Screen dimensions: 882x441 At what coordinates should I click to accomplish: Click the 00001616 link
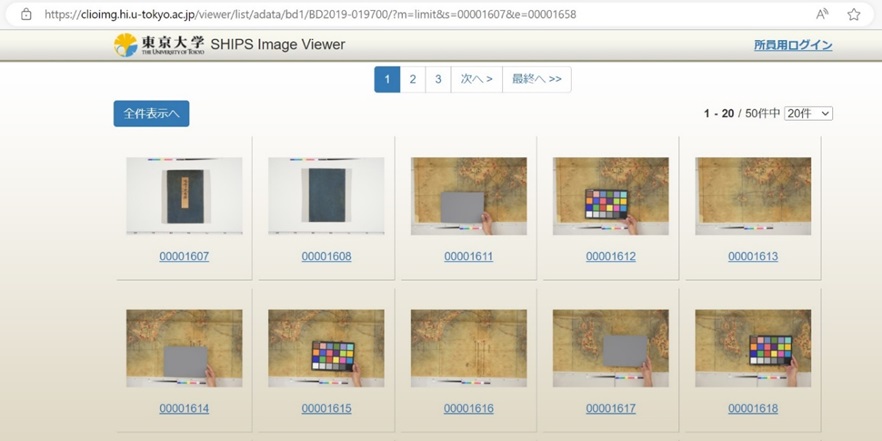click(468, 409)
